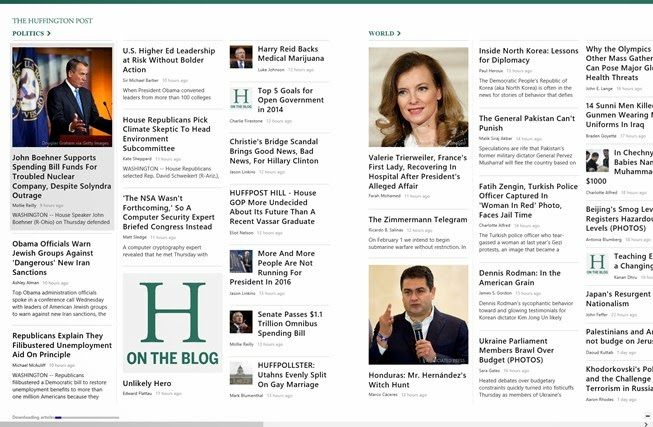Viewport: 653px width, 427px height.
Task: Open Honduras Mr. Hernández's Witch Hunt
Action: [417, 380]
